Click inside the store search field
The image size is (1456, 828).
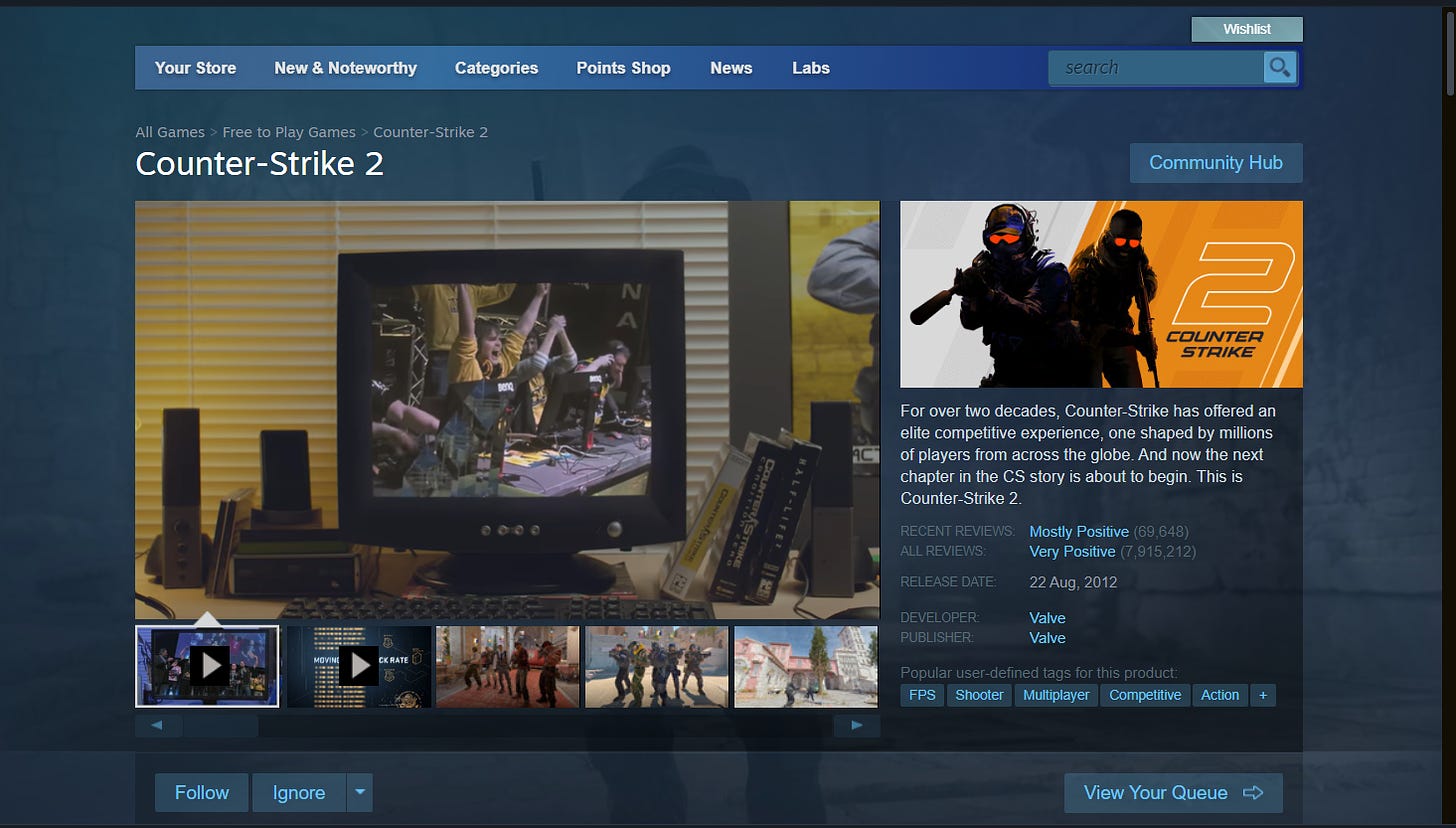pyautogui.click(x=1157, y=68)
